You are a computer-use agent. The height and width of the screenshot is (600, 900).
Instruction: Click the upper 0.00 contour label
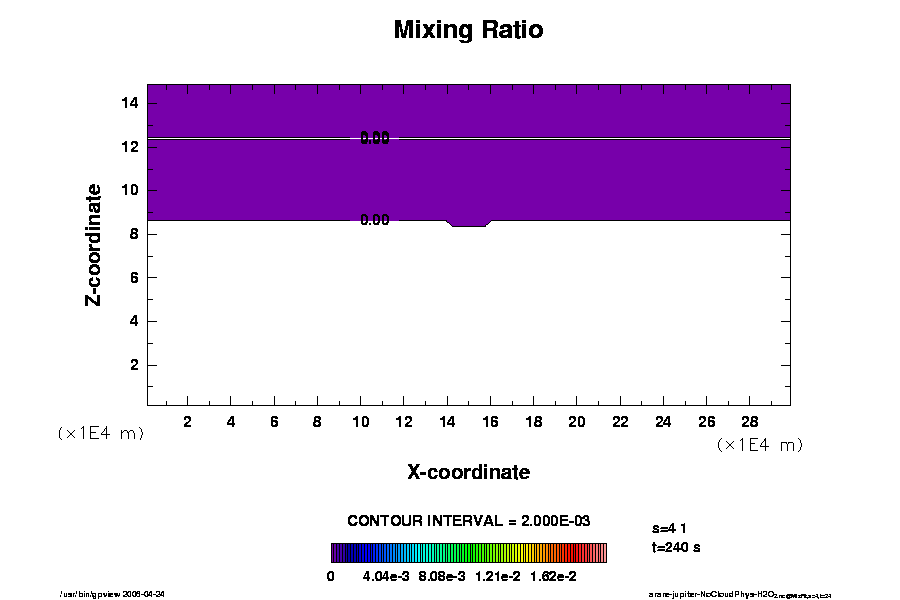(375, 138)
